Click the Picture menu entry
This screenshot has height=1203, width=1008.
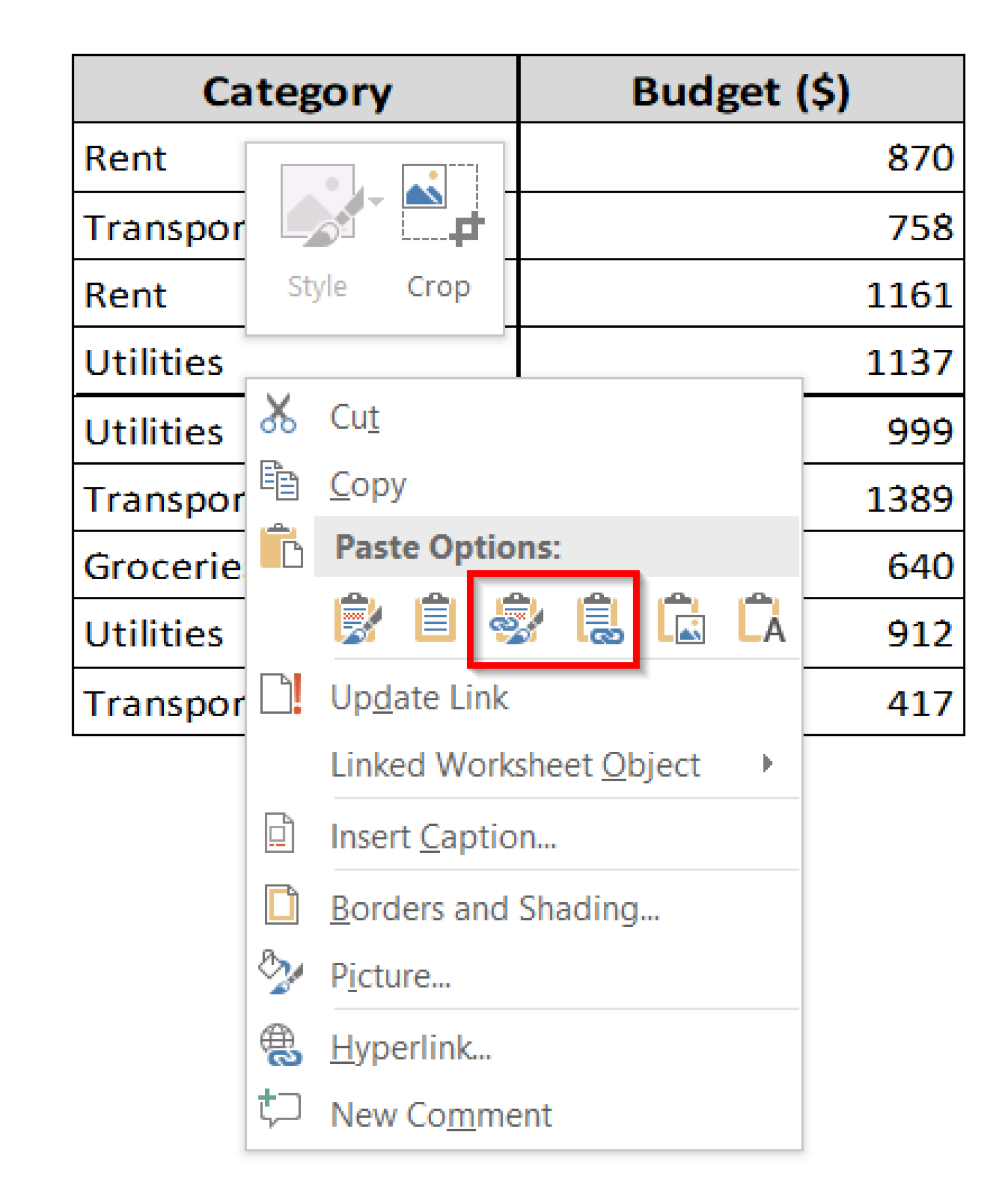[x=391, y=976]
